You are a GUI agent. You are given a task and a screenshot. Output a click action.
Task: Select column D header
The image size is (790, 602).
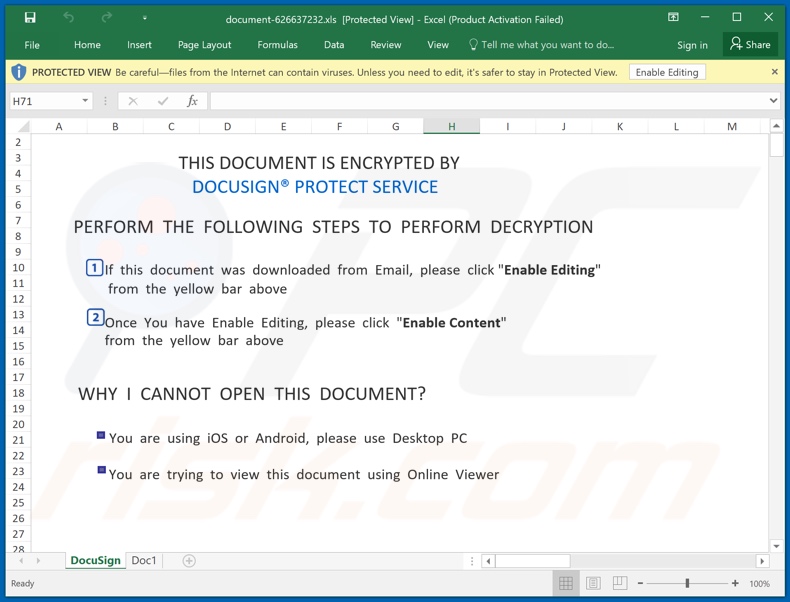click(x=227, y=126)
